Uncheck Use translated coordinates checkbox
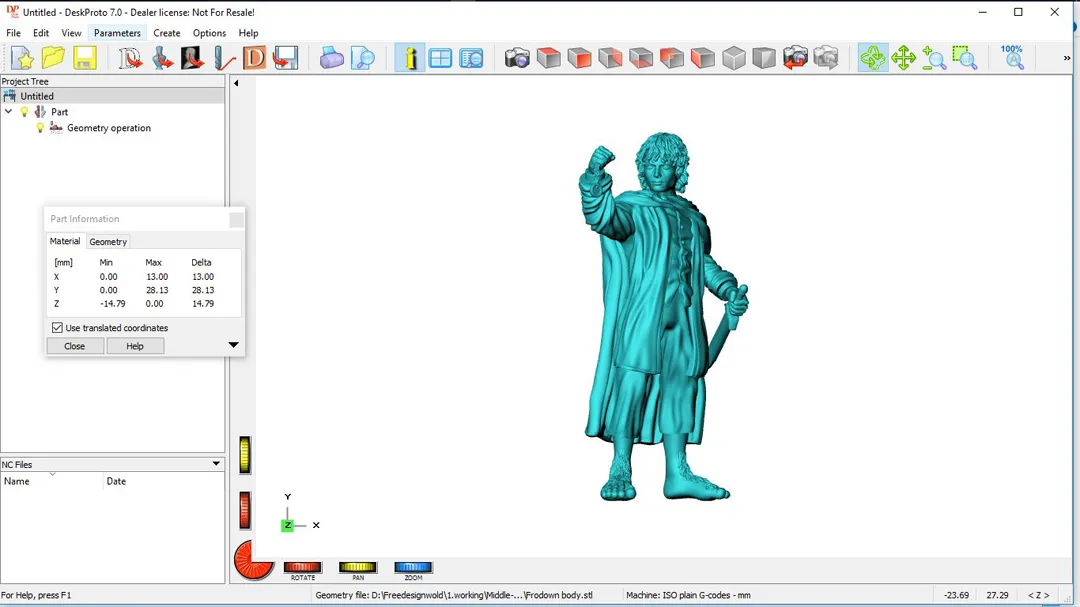1080x607 pixels. (57, 328)
